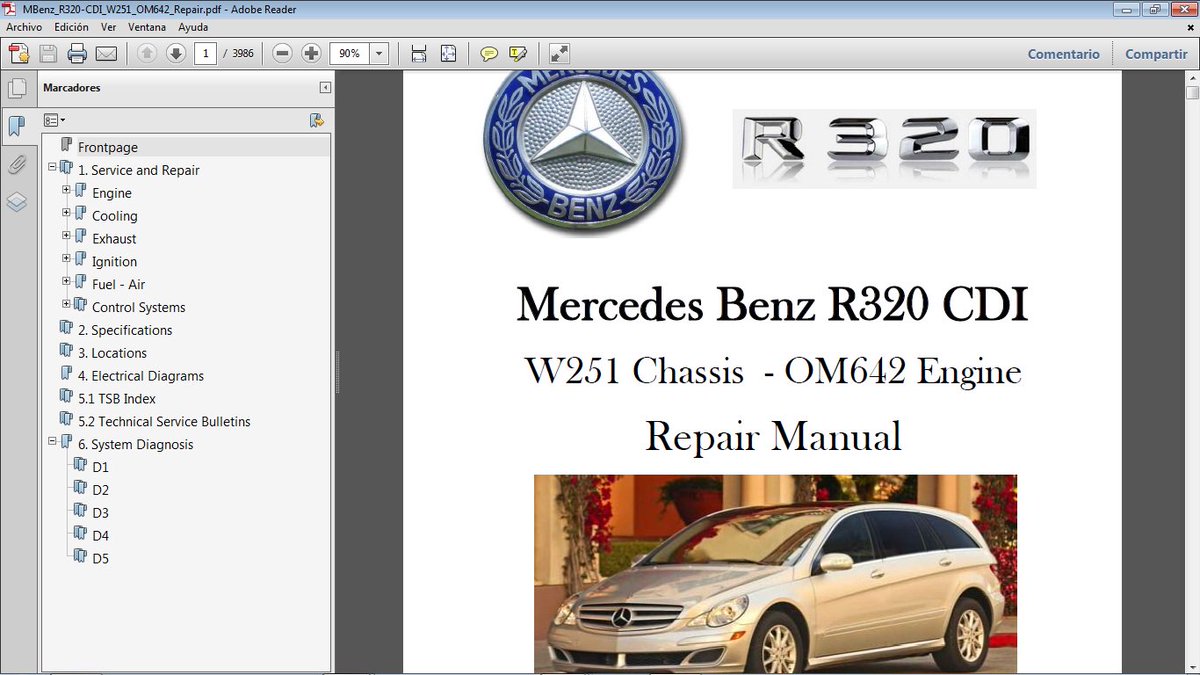Select the D4 bookmark
This screenshot has height=675, width=1200.
[100, 536]
